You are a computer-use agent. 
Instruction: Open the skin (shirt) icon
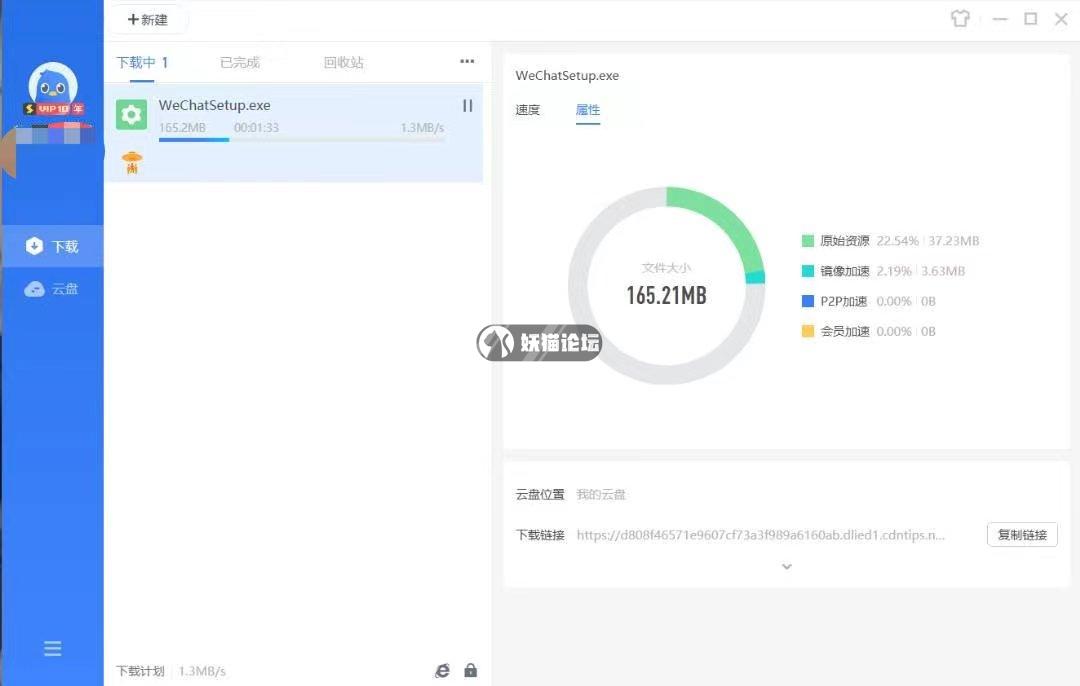point(960,19)
